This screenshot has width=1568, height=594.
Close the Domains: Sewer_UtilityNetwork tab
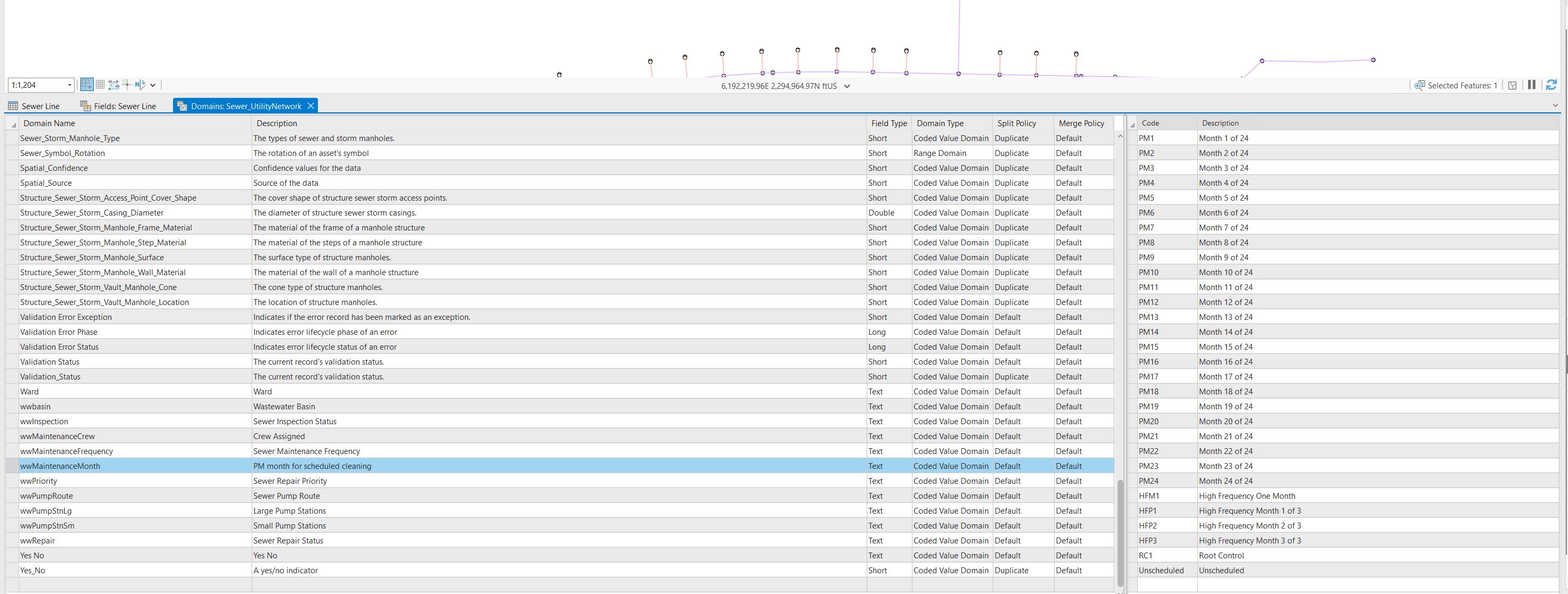(x=311, y=106)
